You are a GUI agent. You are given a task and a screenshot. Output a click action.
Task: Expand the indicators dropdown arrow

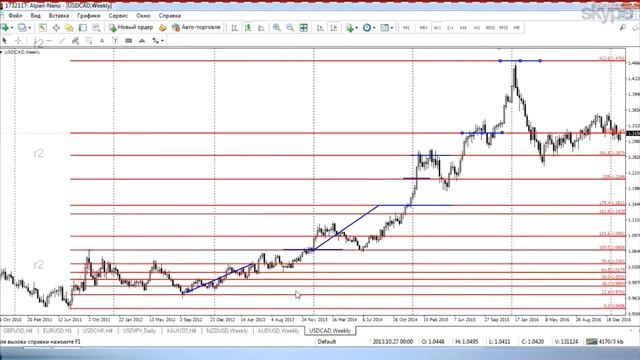(x=356, y=28)
